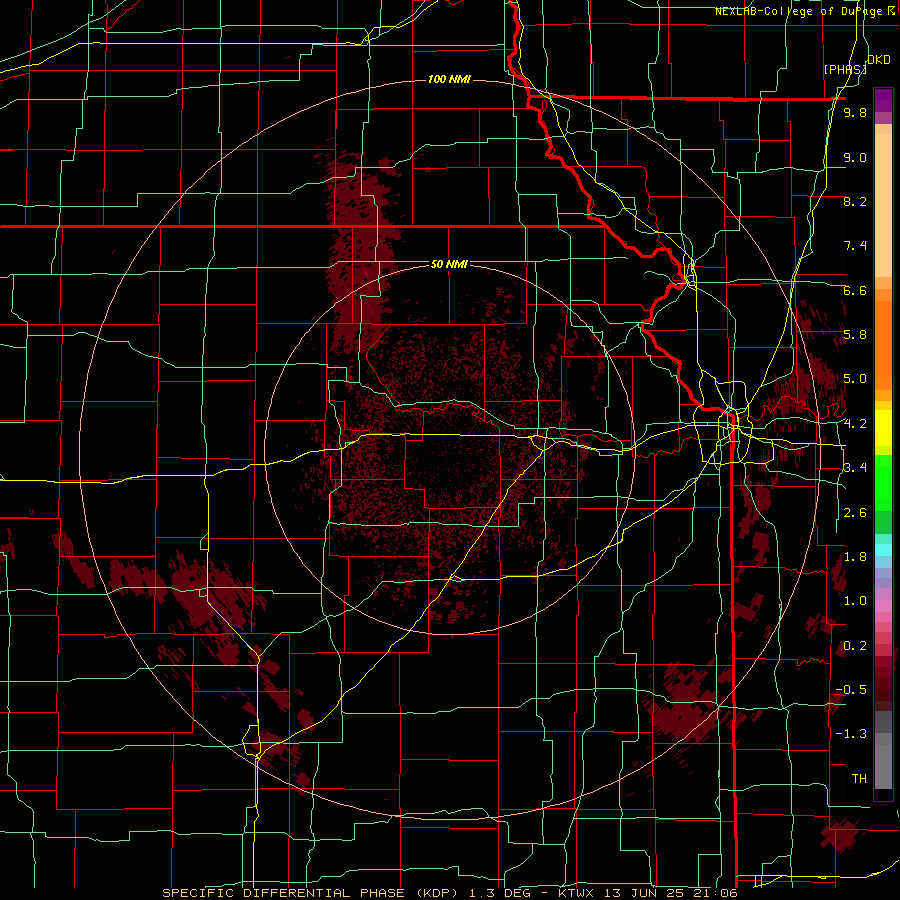Image resolution: width=900 pixels, height=900 pixels.
Task: Click the 1.8 scale value
Action: click(855, 557)
